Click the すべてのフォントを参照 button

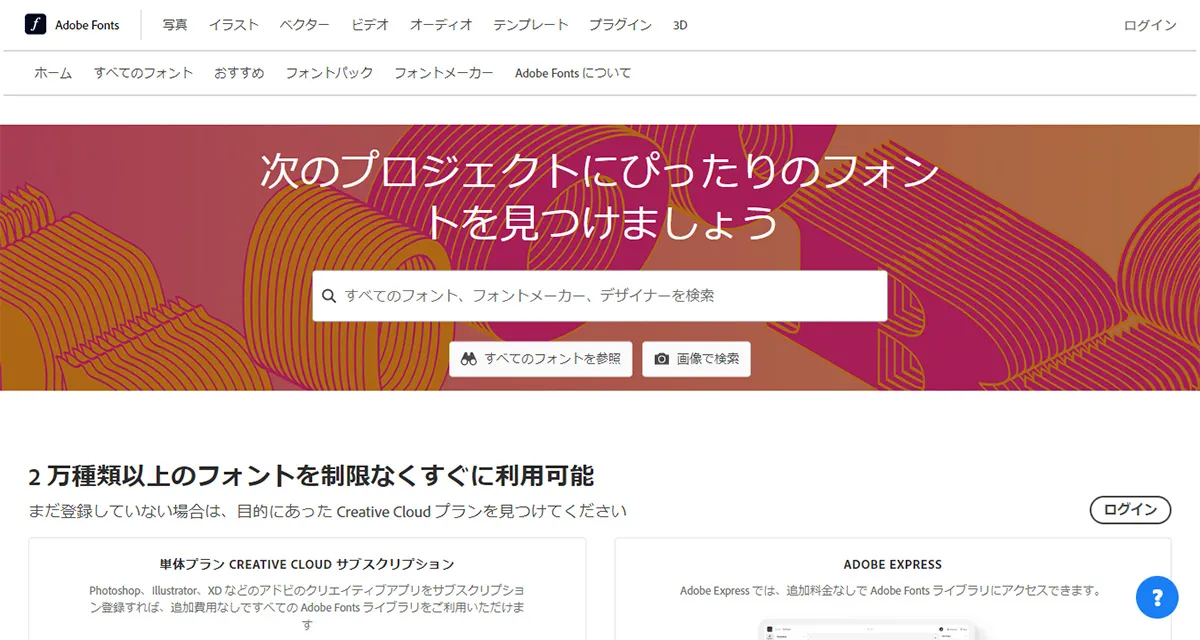[x=540, y=359]
